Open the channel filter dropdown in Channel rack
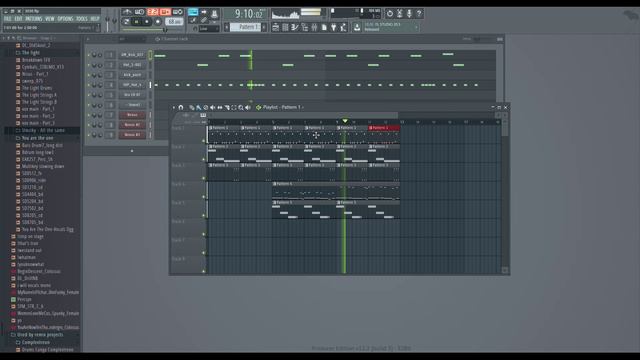The width and height of the screenshot is (640, 360). point(133,39)
